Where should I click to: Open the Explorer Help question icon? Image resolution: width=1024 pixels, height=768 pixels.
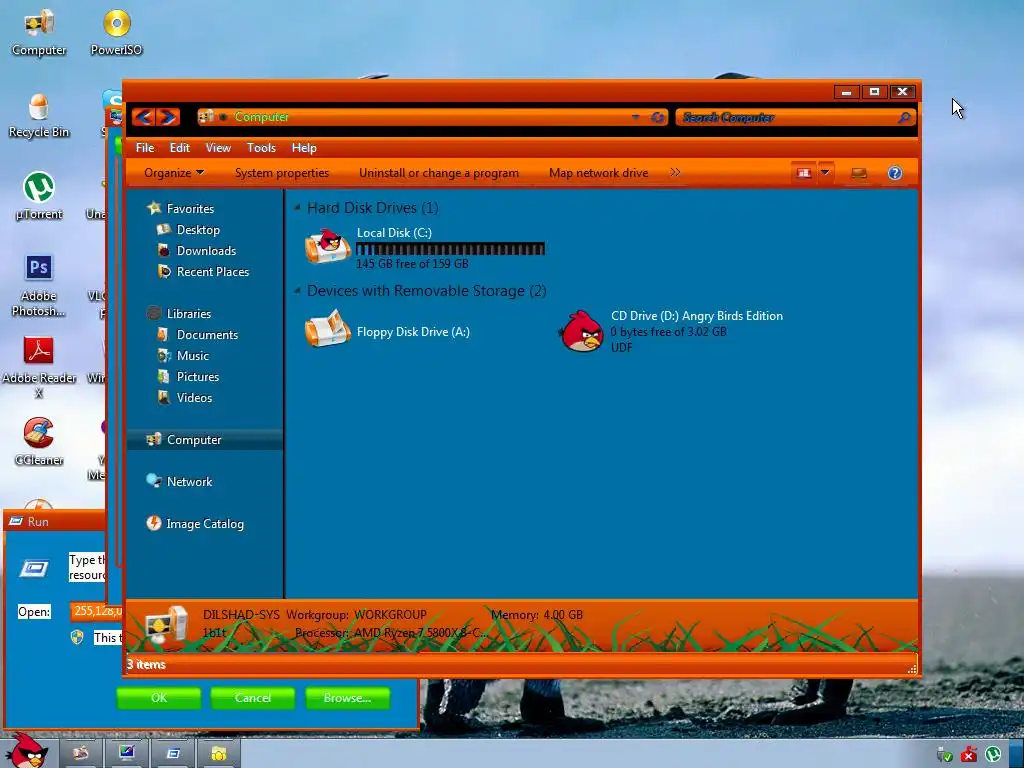[x=895, y=173]
